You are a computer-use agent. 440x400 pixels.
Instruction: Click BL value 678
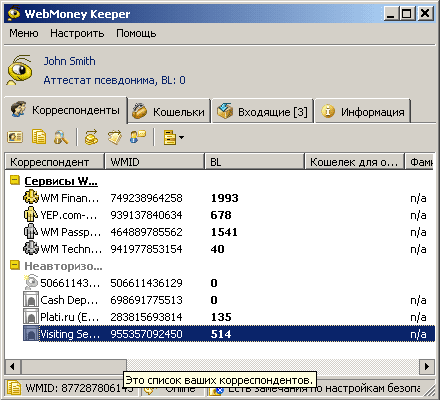(x=221, y=215)
